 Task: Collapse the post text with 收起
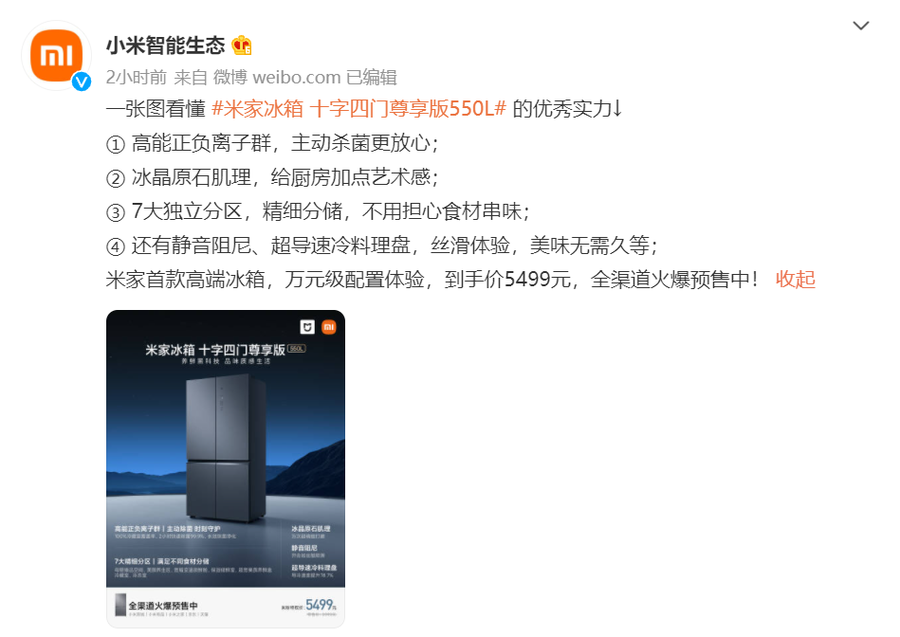[795, 279]
